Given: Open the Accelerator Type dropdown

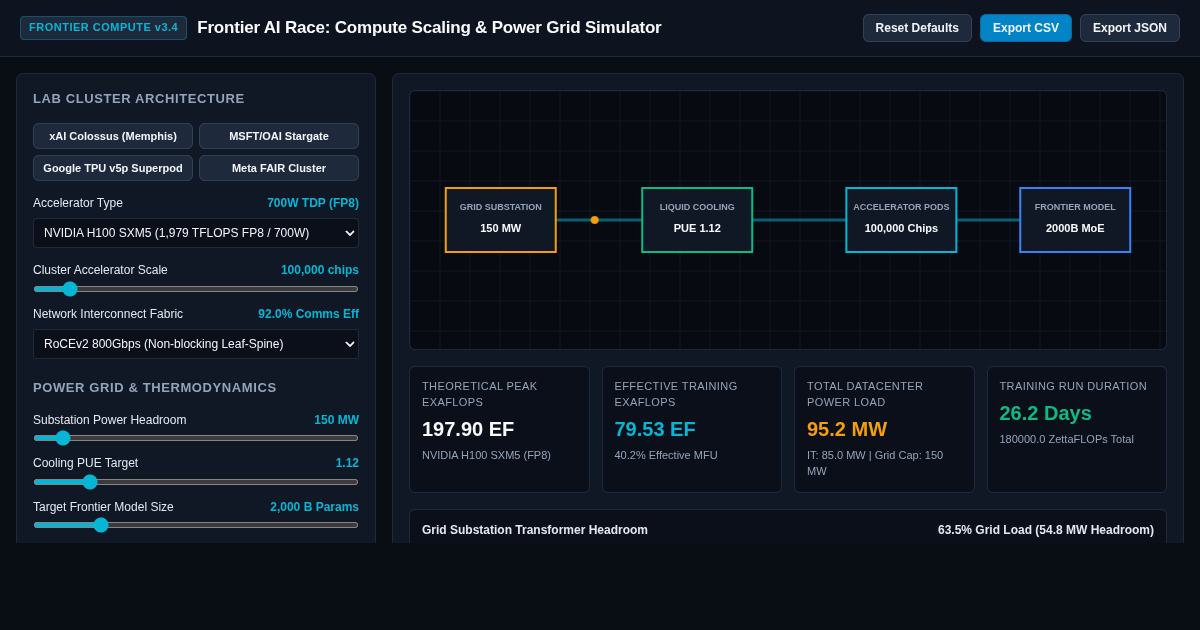Looking at the screenshot, I should coord(196,233).
